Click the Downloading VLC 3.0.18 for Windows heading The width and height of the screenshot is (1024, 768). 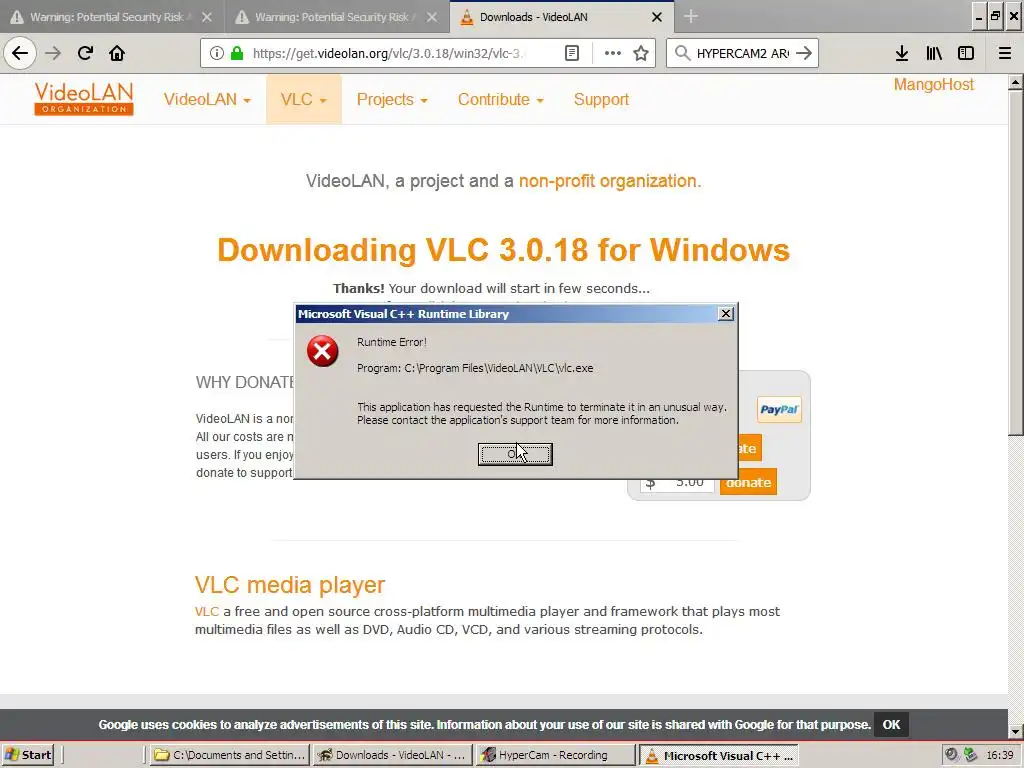point(504,249)
